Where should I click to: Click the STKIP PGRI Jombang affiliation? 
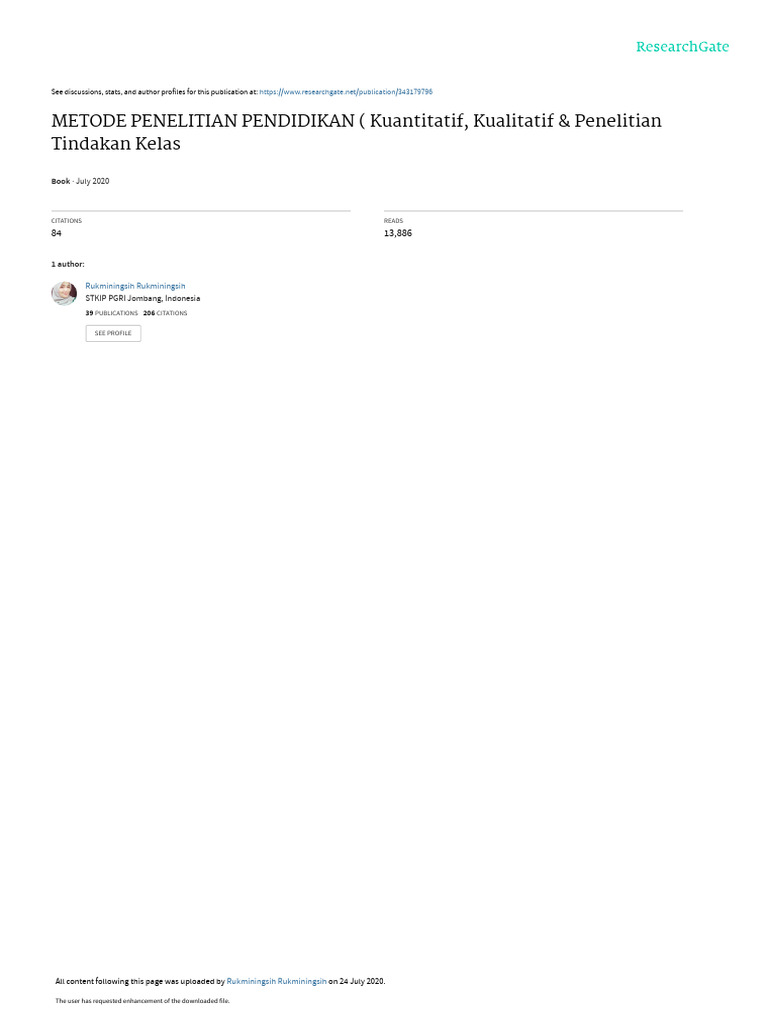(142, 298)
